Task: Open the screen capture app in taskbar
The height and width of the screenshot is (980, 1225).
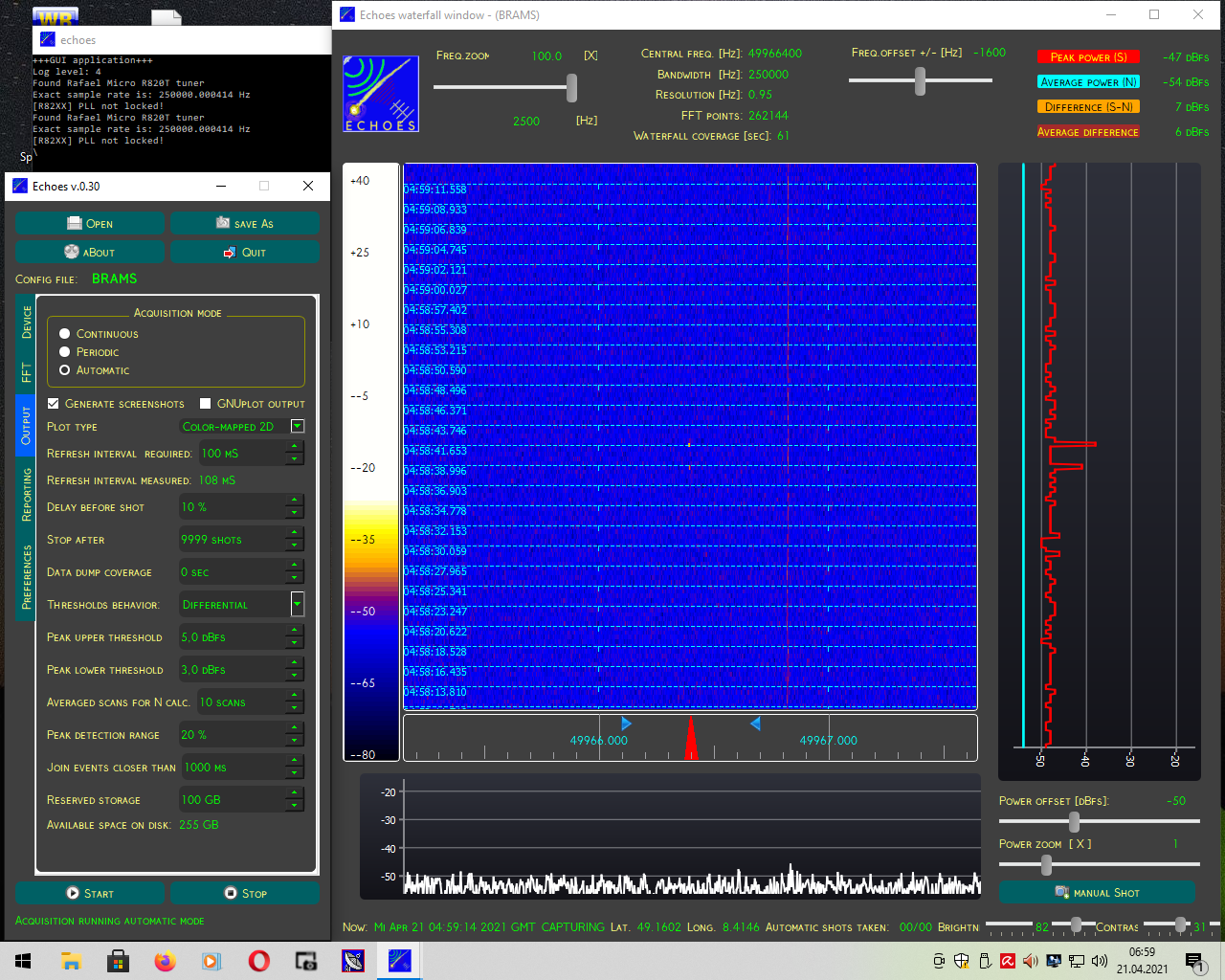Action: pos(306,961)
